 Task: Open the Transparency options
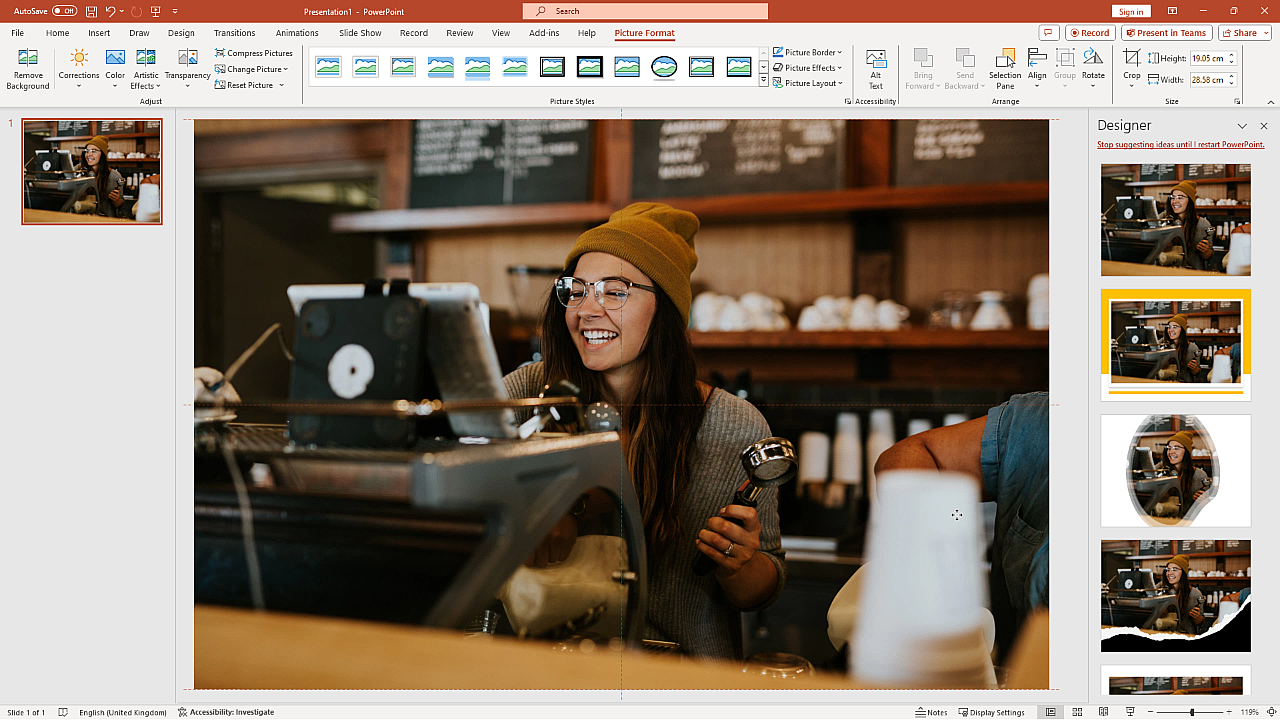coord(187,69)
